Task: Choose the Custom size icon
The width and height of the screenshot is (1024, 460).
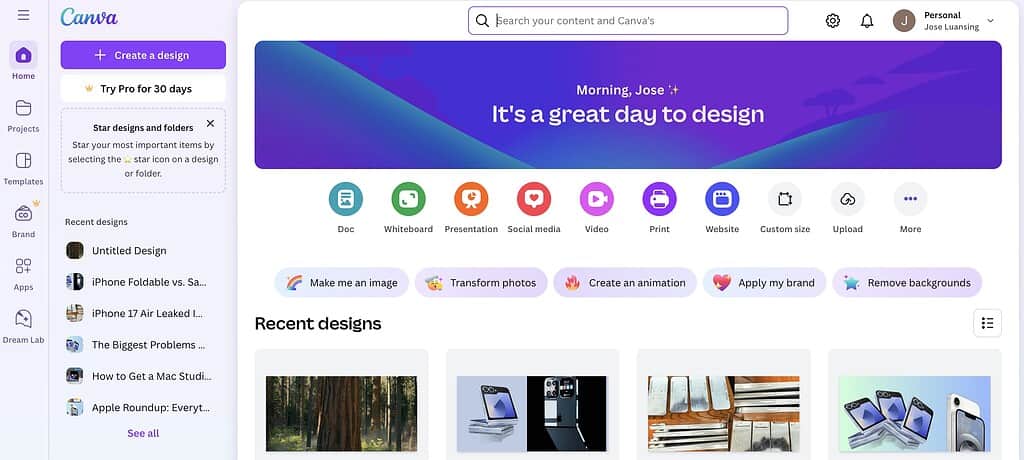Action: click(x=784, y=199)
